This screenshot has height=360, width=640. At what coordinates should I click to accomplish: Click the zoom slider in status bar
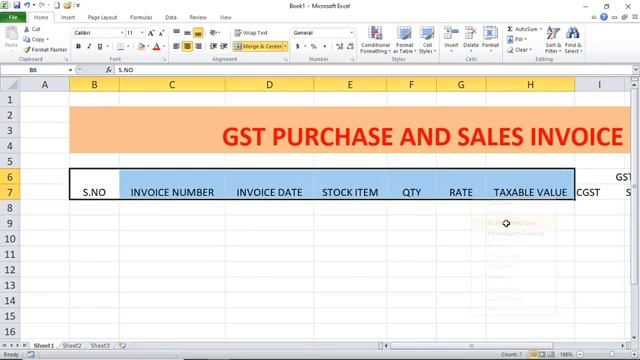pyautogui.click(x=612, y=355)
